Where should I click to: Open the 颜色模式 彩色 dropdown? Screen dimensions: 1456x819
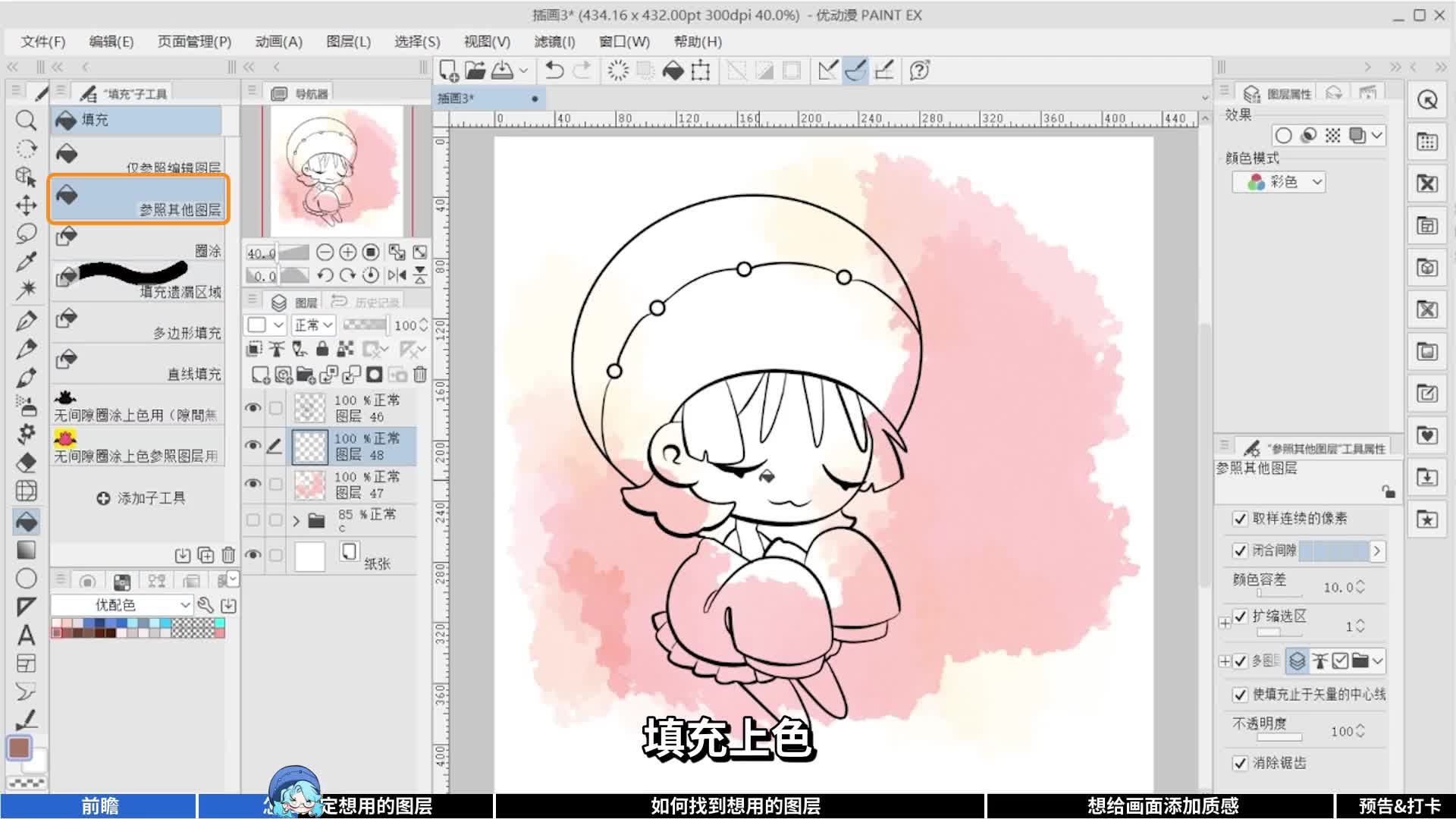(x=1279, y=182)
